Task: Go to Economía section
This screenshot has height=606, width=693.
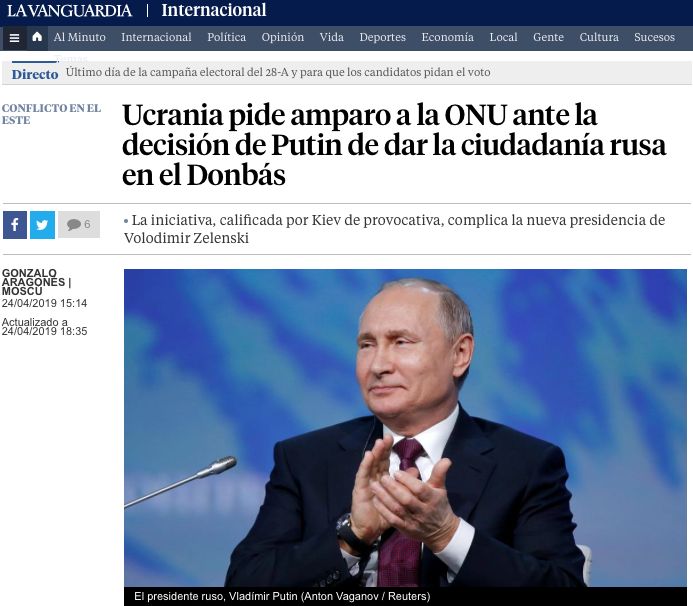Action: click(x=447, y=37)
